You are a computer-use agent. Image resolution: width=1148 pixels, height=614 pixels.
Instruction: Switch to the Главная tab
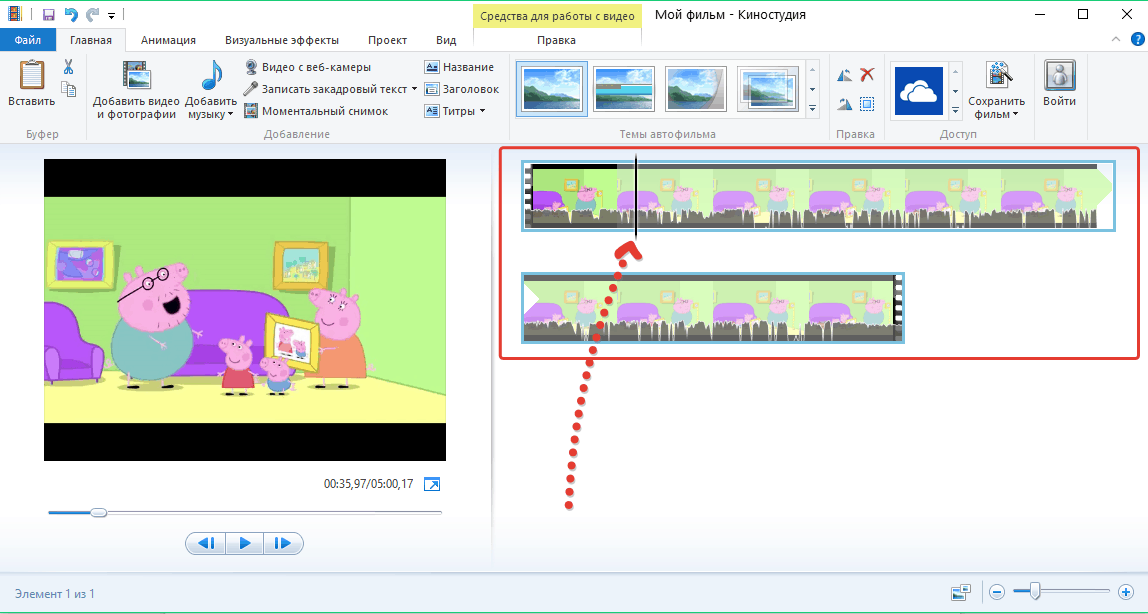(x=91, y=40)
